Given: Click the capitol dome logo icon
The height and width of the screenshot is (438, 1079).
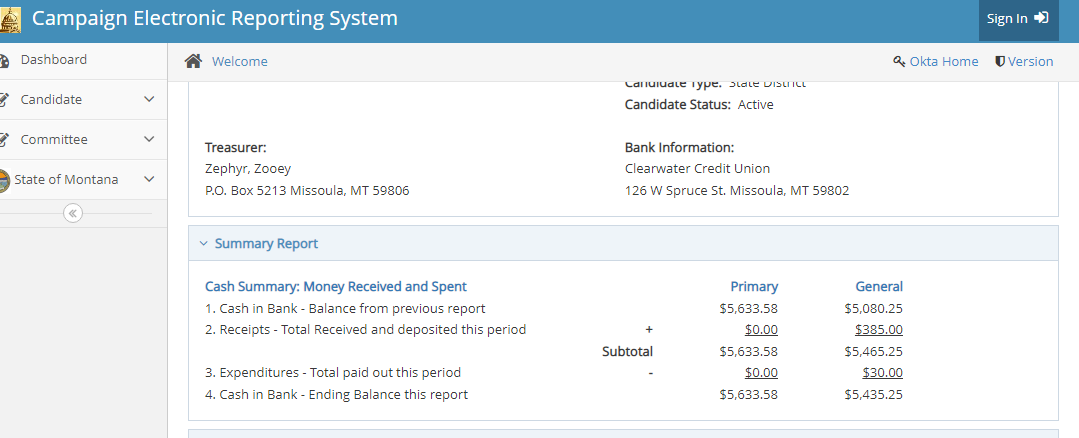Looking at the screenshot, I should 10,19.
